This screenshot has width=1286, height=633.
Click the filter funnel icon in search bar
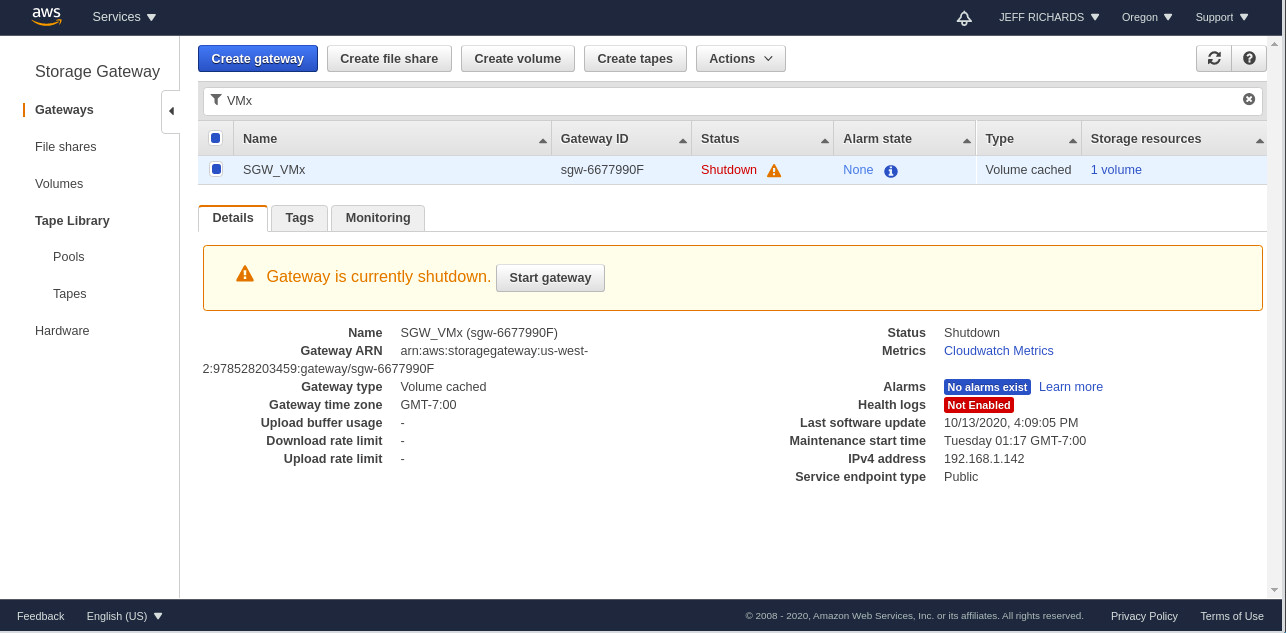tap(216, 100)
